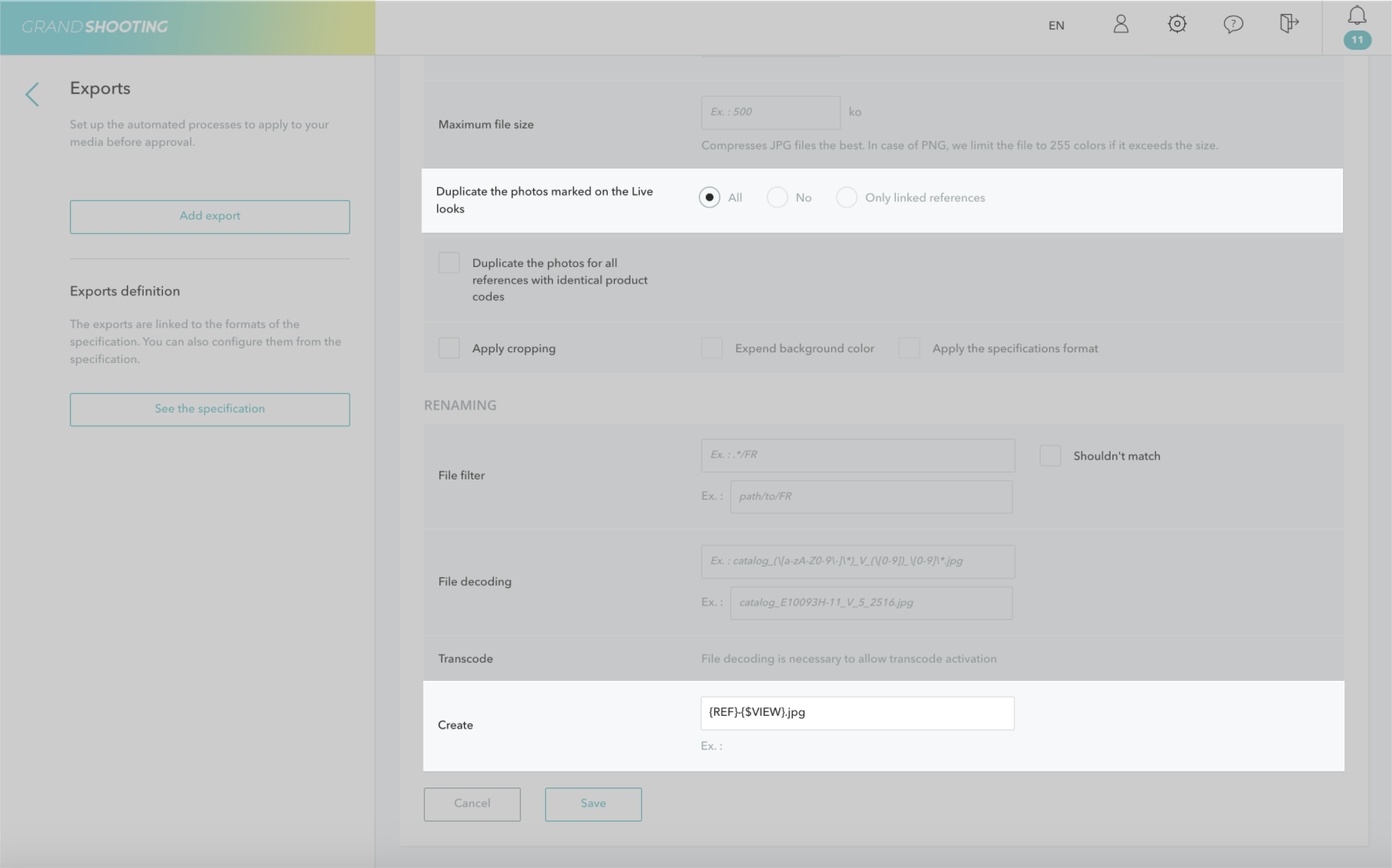Enable duplicate photos for identical product codes
This screenshot has height=868, width=1392.
[x=449, y=263]
